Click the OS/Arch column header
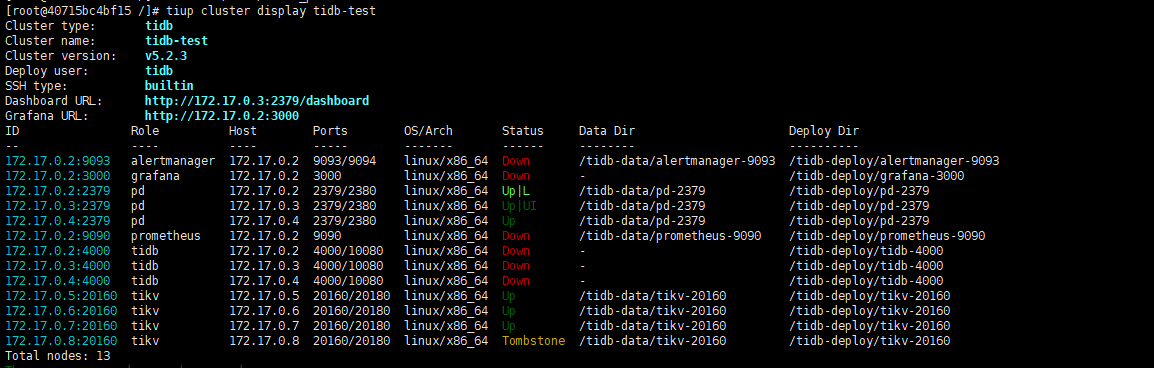 (x=428, y=131)
